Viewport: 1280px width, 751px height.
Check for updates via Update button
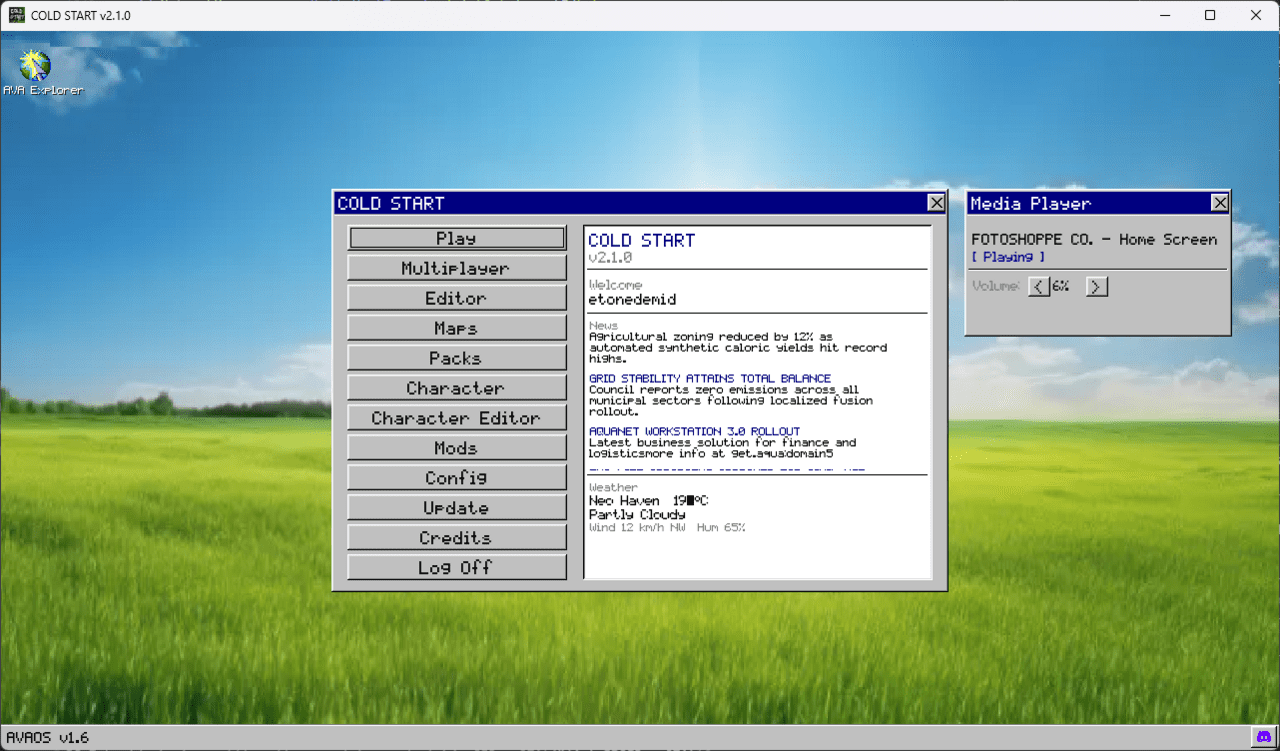point(457,508)
